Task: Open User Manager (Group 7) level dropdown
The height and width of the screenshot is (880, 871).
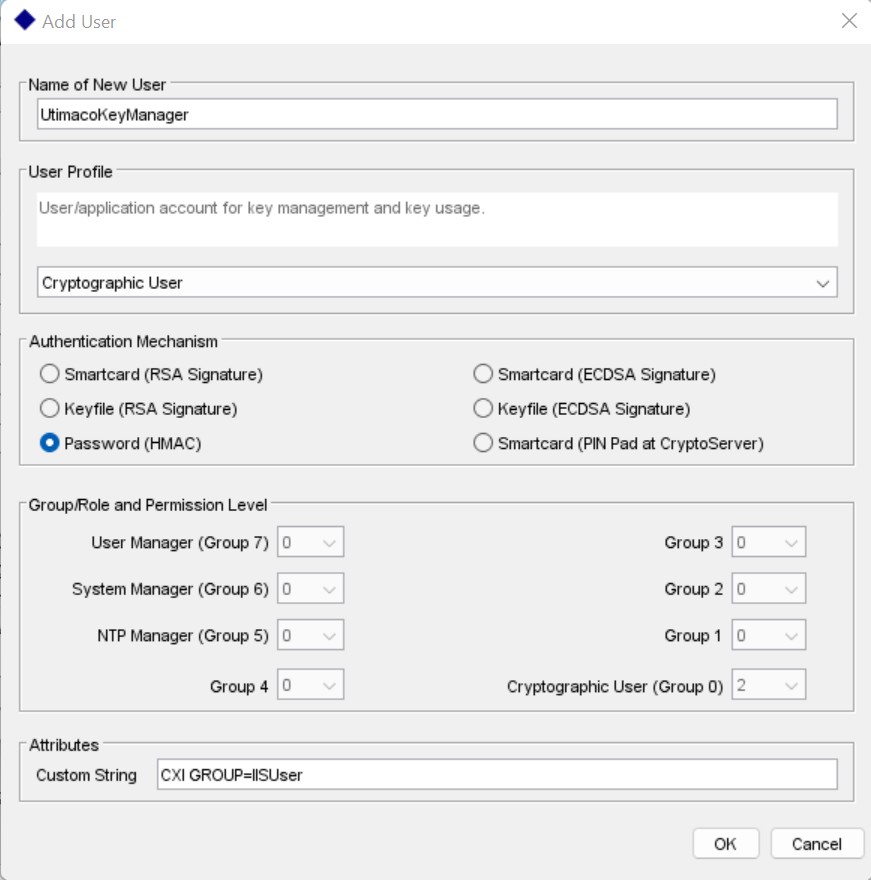Action: point(310,542)
